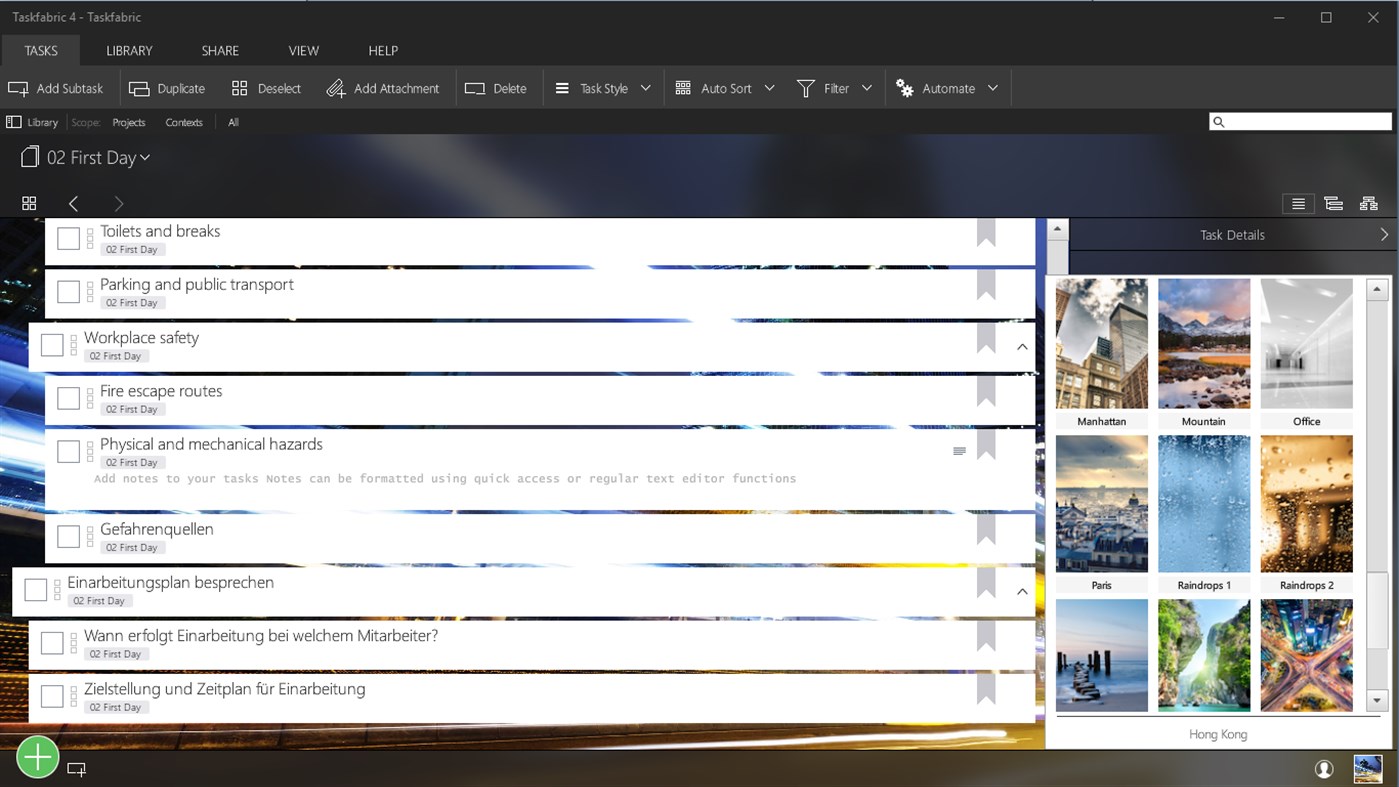The height and width of the screenshot is (787, 1399).
Task: Click the back navigation arrow
Action: [x=73, y=203]
